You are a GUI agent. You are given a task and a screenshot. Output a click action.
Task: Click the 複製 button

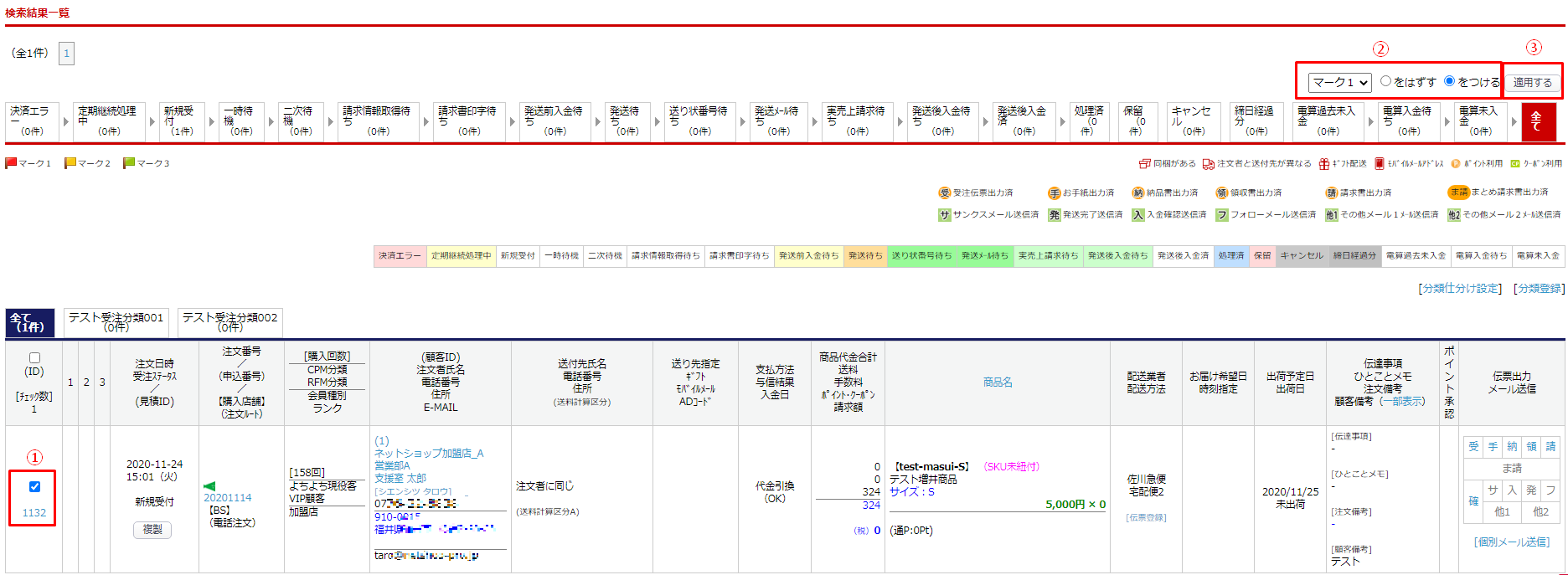click(x=152, y=529)
